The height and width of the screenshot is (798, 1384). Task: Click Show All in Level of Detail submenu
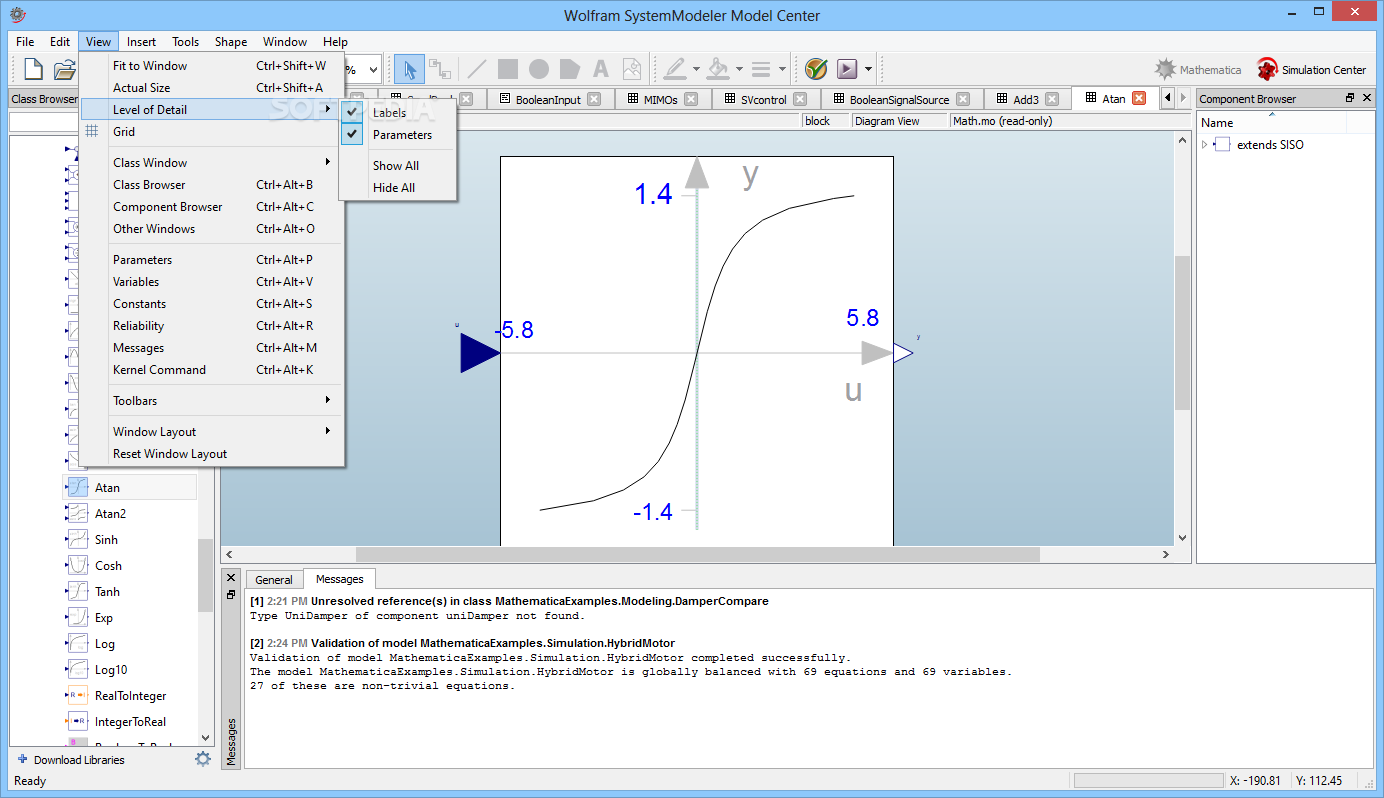(396, 166)
